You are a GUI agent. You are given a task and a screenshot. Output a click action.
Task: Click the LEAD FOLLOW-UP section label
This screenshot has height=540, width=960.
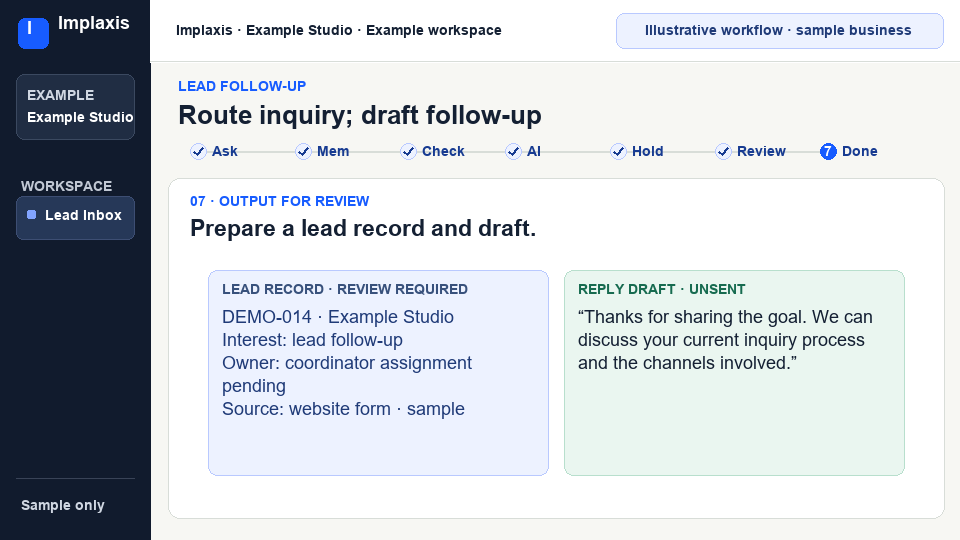pos(242,86)
